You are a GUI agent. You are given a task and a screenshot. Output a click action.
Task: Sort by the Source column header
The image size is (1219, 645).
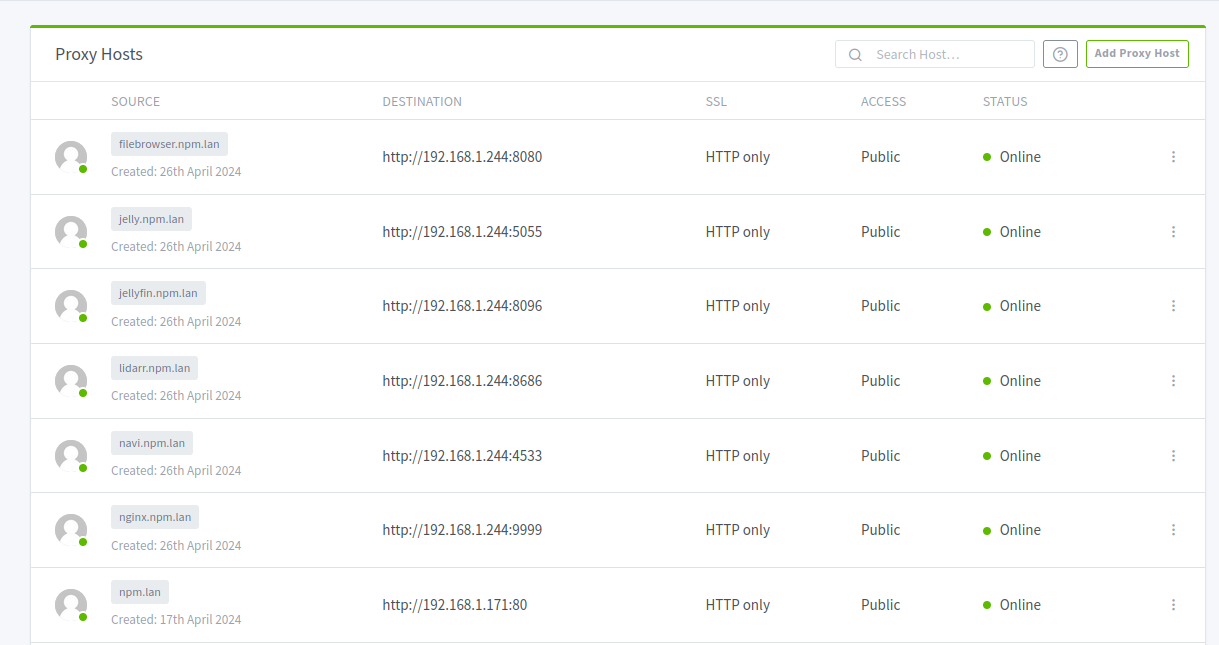click(135, 101)
